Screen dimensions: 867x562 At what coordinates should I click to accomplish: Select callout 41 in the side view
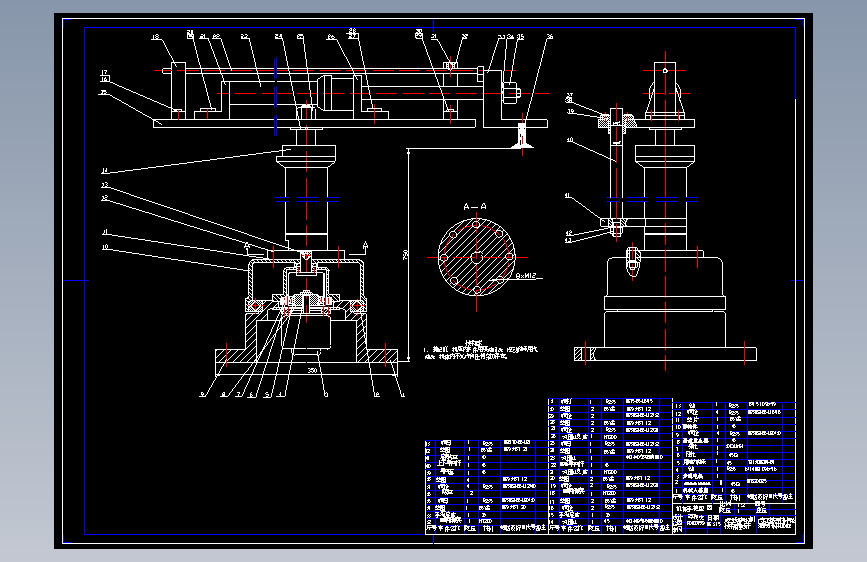(x=568, y=195)
